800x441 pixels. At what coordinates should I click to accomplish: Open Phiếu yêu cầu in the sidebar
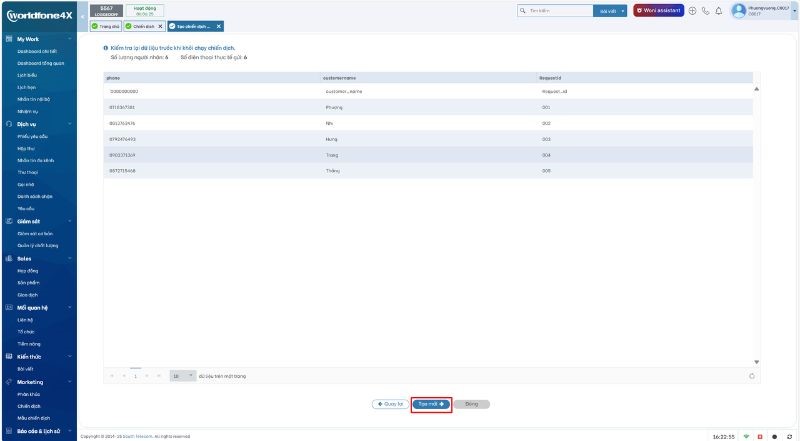33,136
